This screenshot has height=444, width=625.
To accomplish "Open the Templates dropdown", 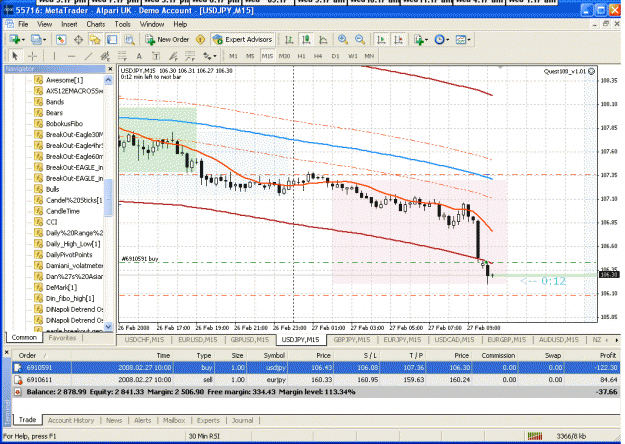I will tap(462, 39).
